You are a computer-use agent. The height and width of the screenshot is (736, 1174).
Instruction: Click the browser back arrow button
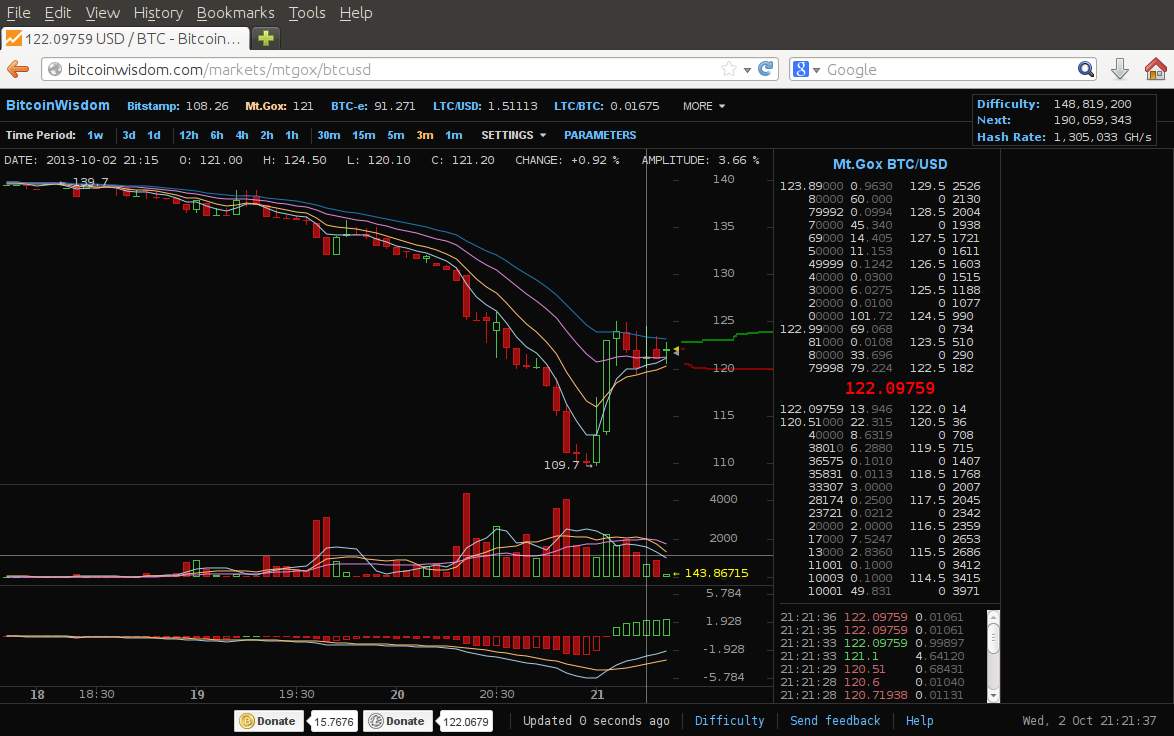click(18, 70)
